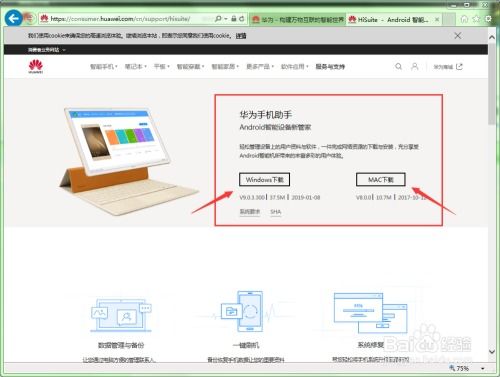
Task: Click the browser Home icon
Action: coord(464,19)
